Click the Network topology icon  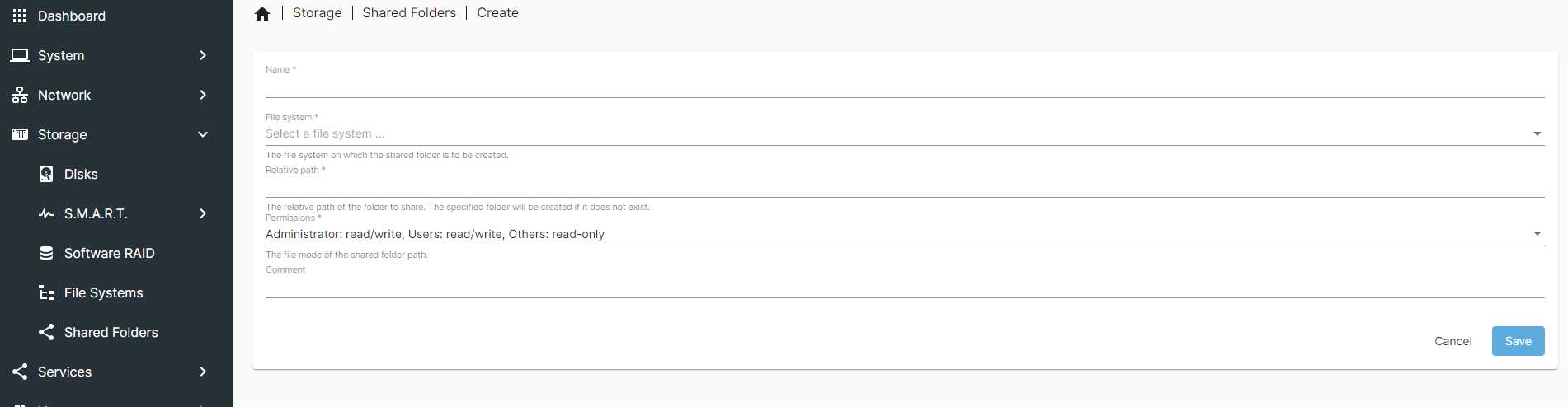pos(20,95)
